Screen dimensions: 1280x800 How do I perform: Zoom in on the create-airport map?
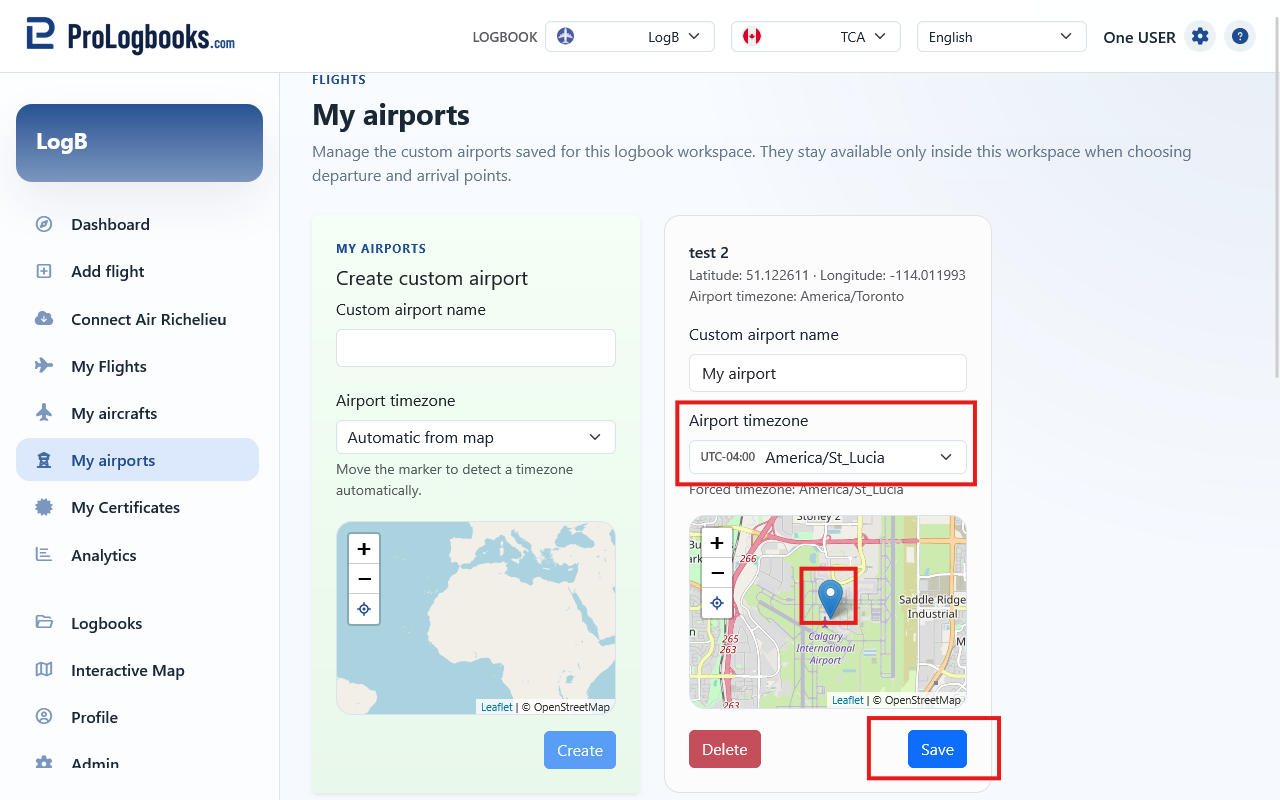click(x=364, y=549)
